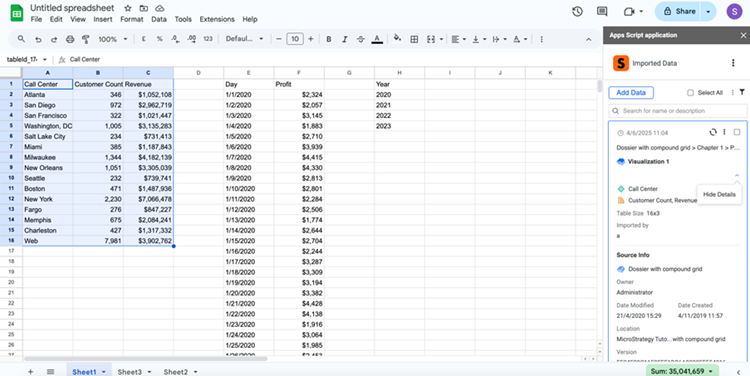The height and width of the screenshot is (376, 750).
Task: Collapse the menus with the up chevron
Action: pos(589,39)
